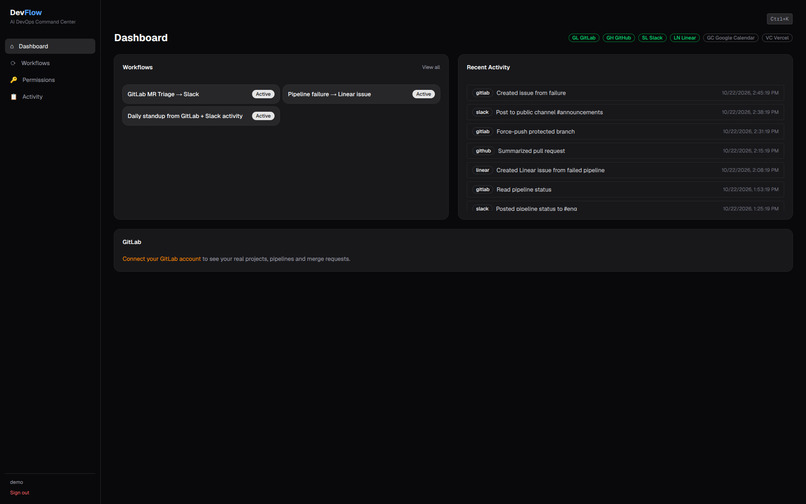
Task: Select 'Created issue from failure' activity row
Action: tap(625, 93)
